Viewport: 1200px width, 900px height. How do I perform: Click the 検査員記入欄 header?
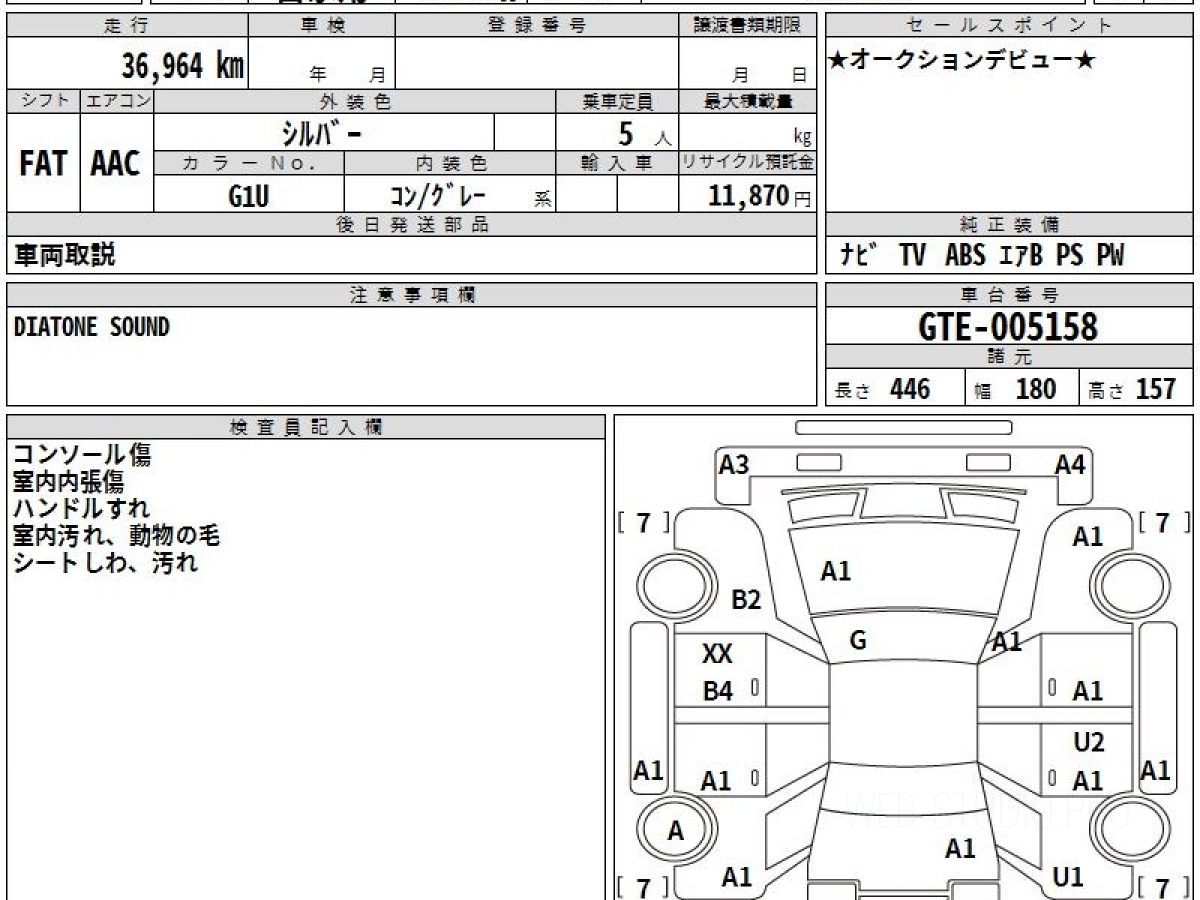pos(305,426)
